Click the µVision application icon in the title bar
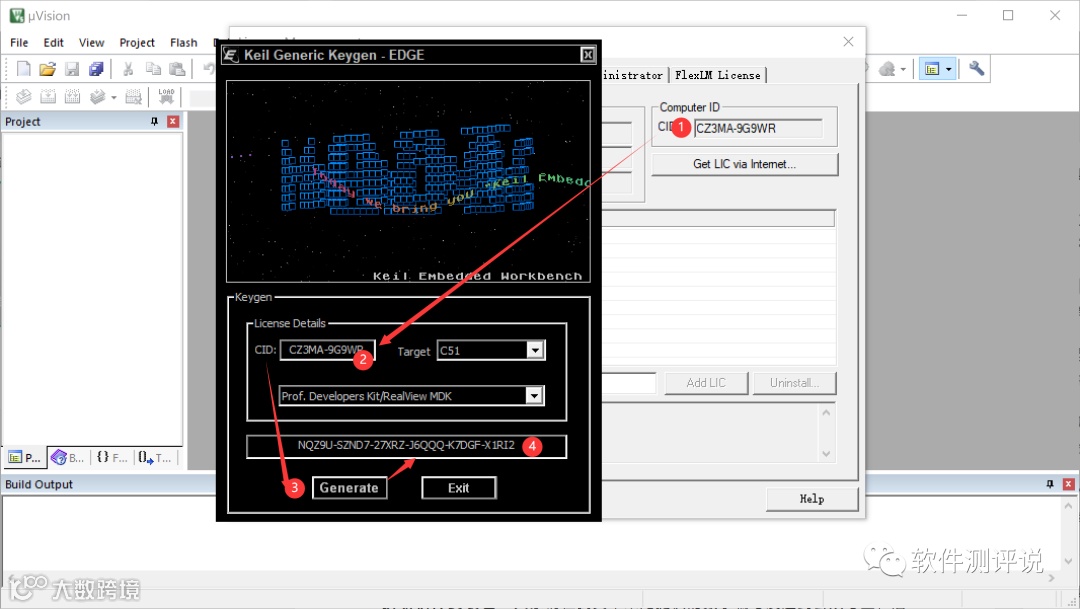 [17, 15]
